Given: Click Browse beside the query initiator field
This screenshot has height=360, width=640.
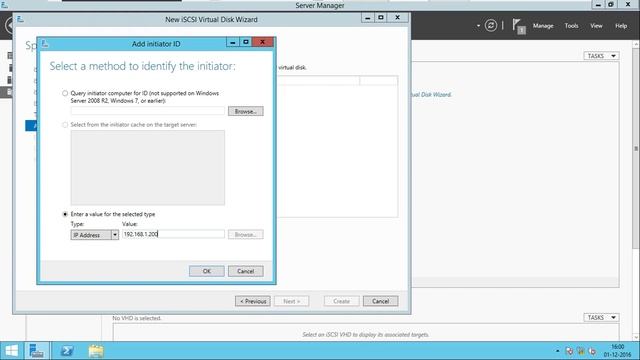Looking at the screenshot, I should (246, 111).
